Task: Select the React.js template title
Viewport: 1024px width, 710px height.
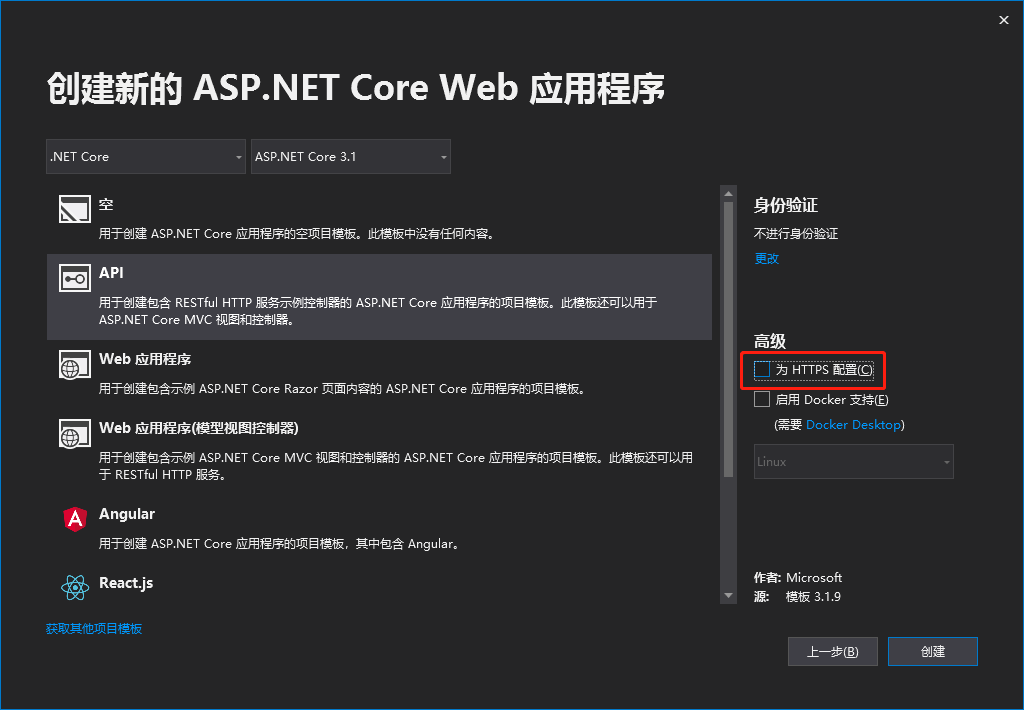Action: click(x=126, y=583)
